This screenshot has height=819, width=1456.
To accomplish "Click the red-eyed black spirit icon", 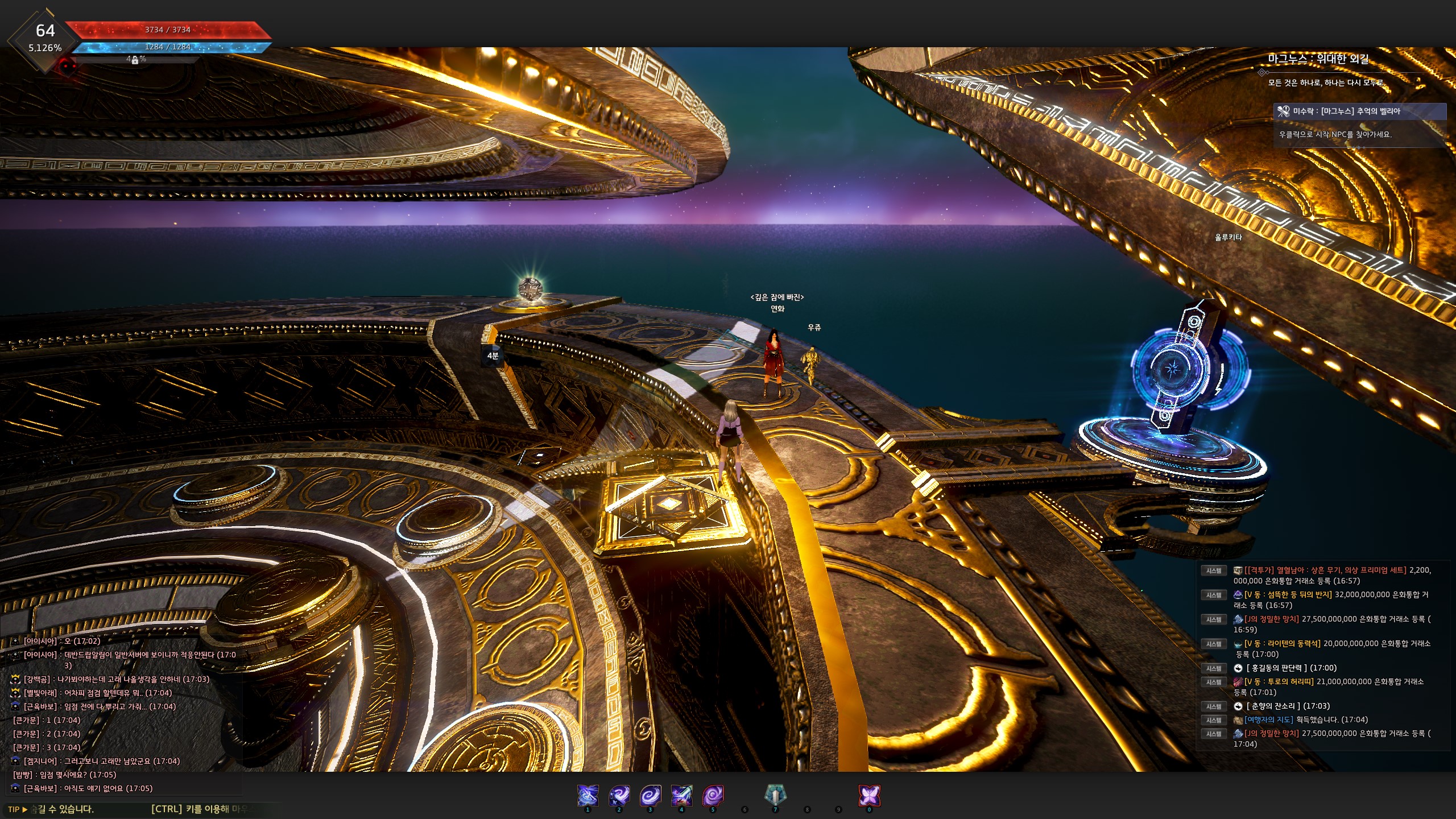I will click(68, 67).
